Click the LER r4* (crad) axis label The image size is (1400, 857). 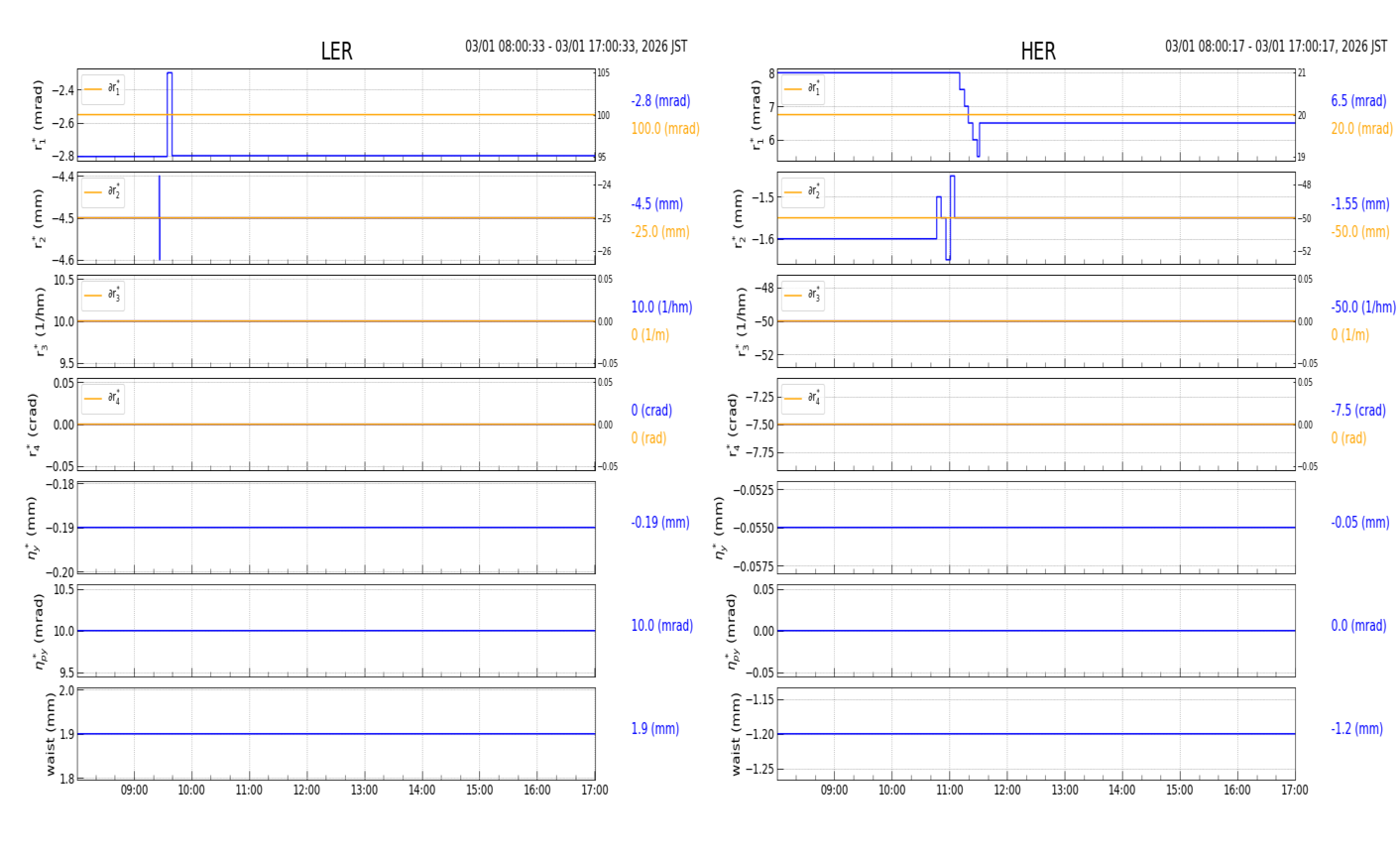(x=32, y=425)
